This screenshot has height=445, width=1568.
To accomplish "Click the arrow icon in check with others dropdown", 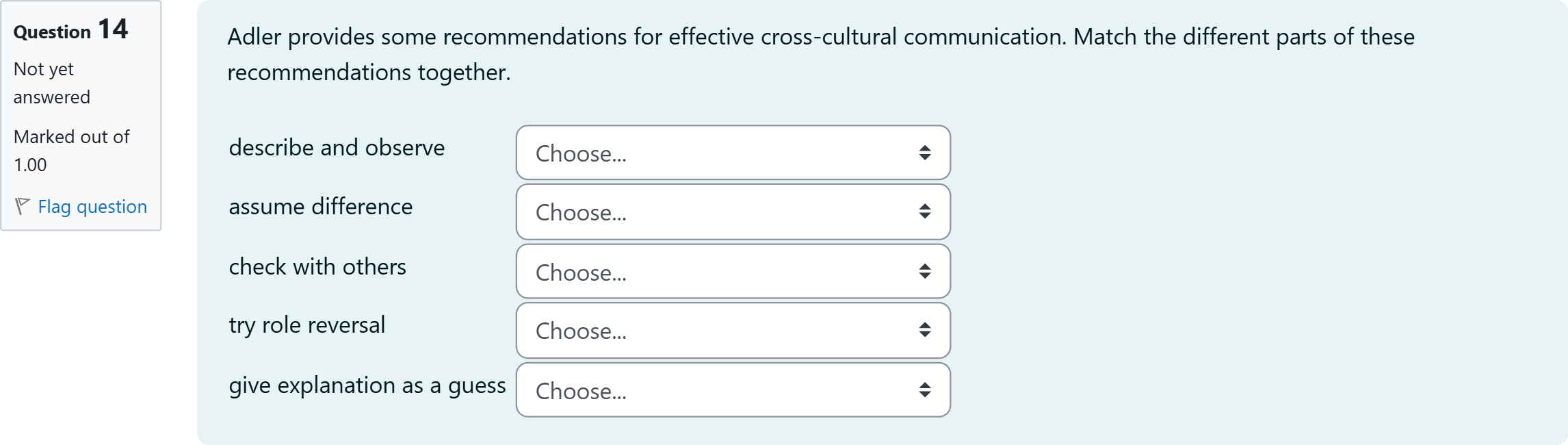I will tap(925, 272).
